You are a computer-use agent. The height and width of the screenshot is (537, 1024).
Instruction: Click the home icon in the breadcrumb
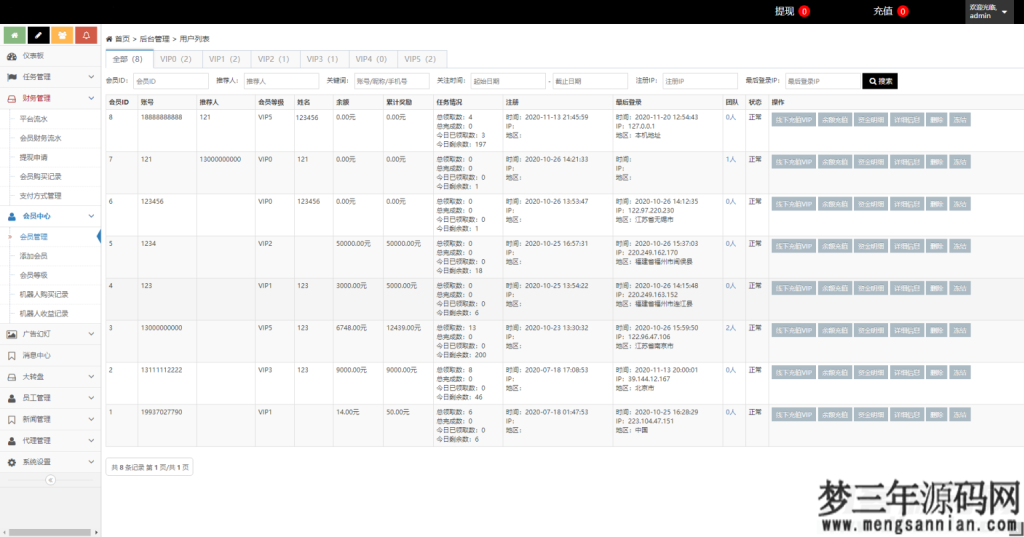click(110, 39)
